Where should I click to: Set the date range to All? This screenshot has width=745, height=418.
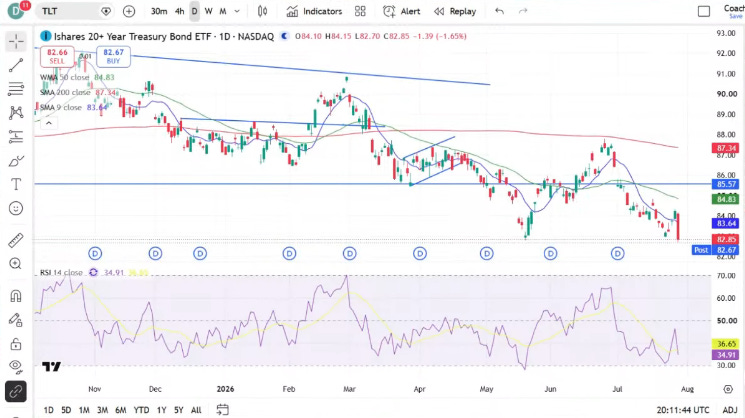[196, 410]
